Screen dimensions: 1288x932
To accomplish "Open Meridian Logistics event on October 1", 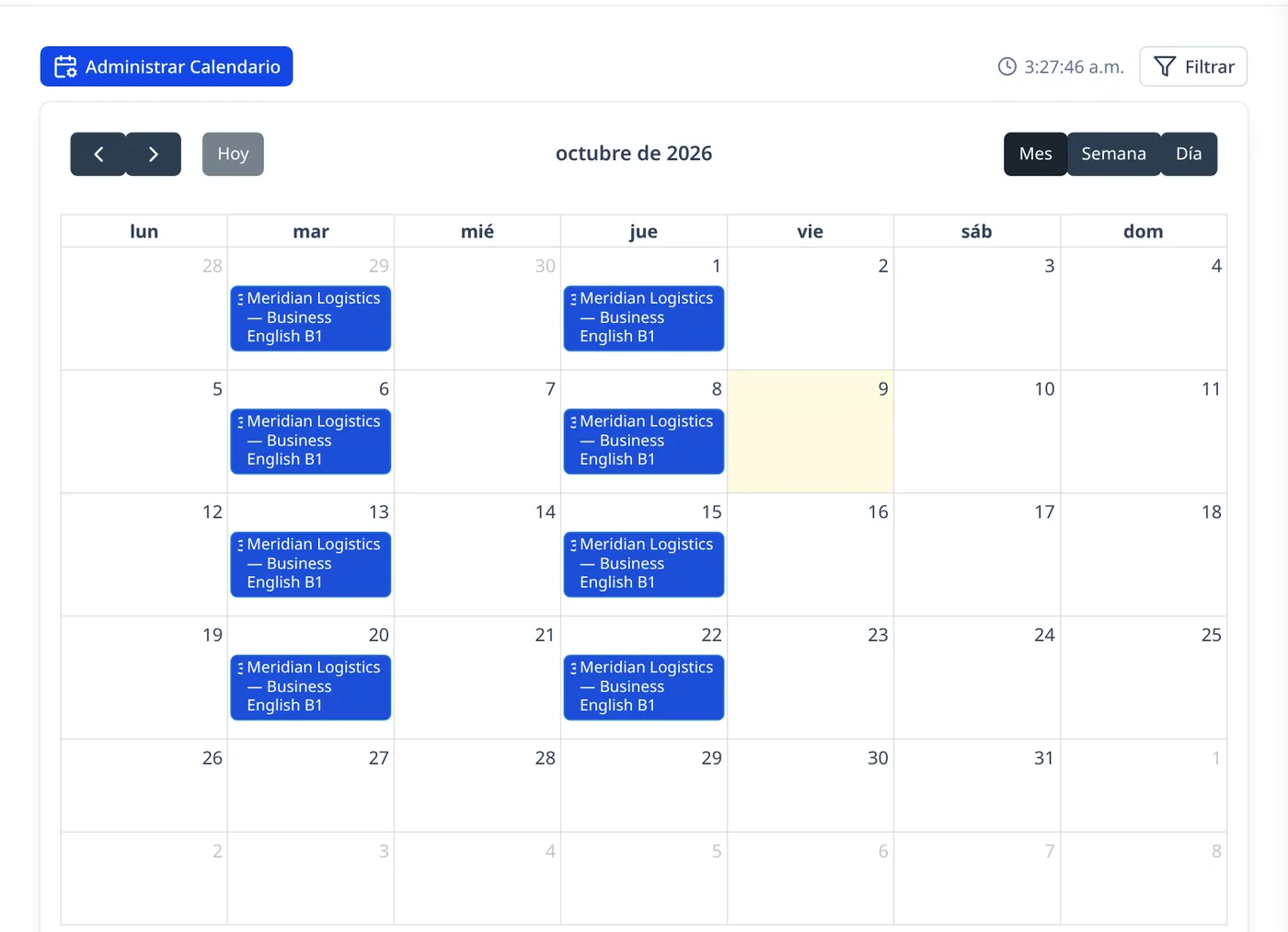I will (x=644, y=318).
